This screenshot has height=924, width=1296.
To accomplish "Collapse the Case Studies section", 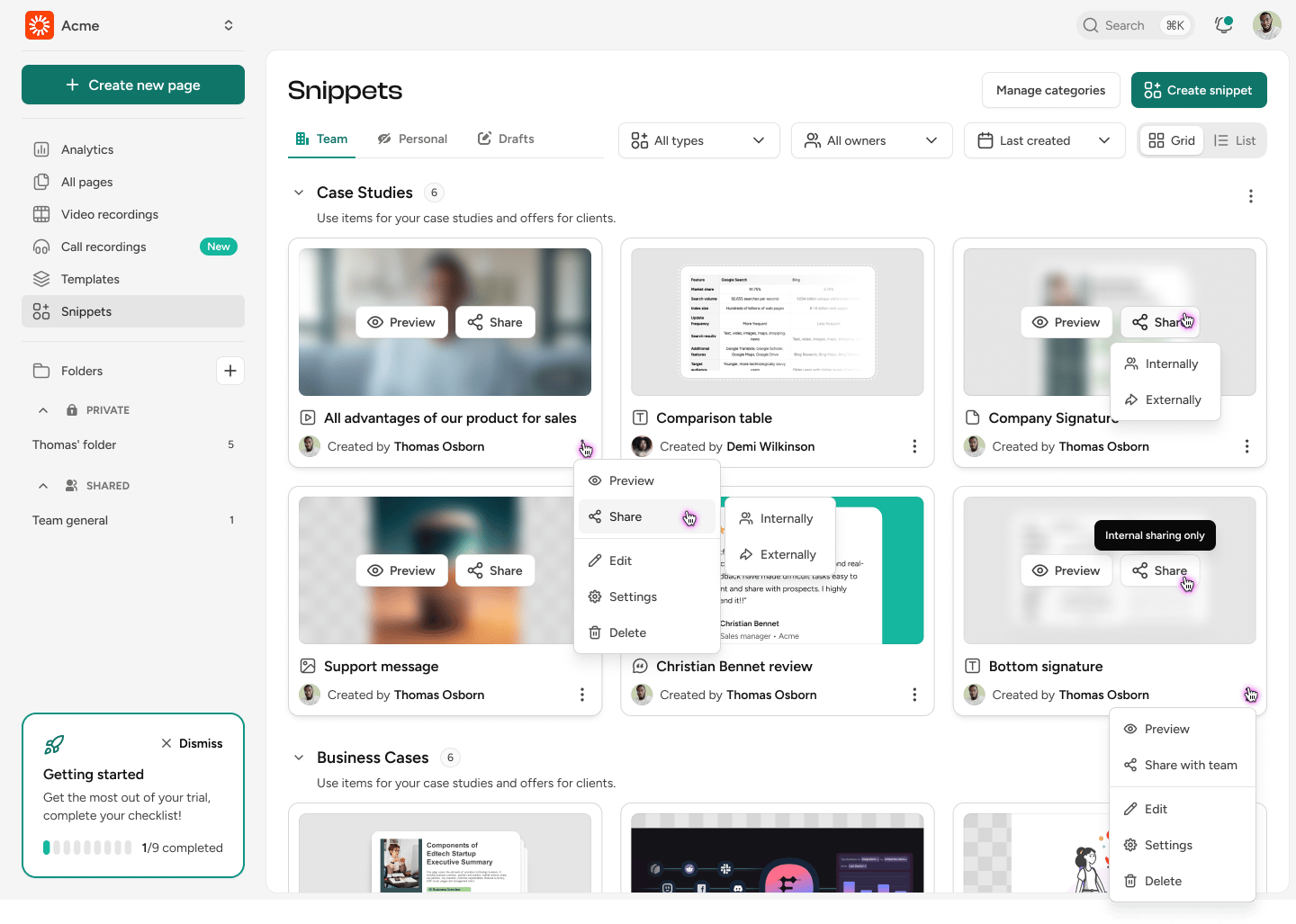I will (299, 193).
